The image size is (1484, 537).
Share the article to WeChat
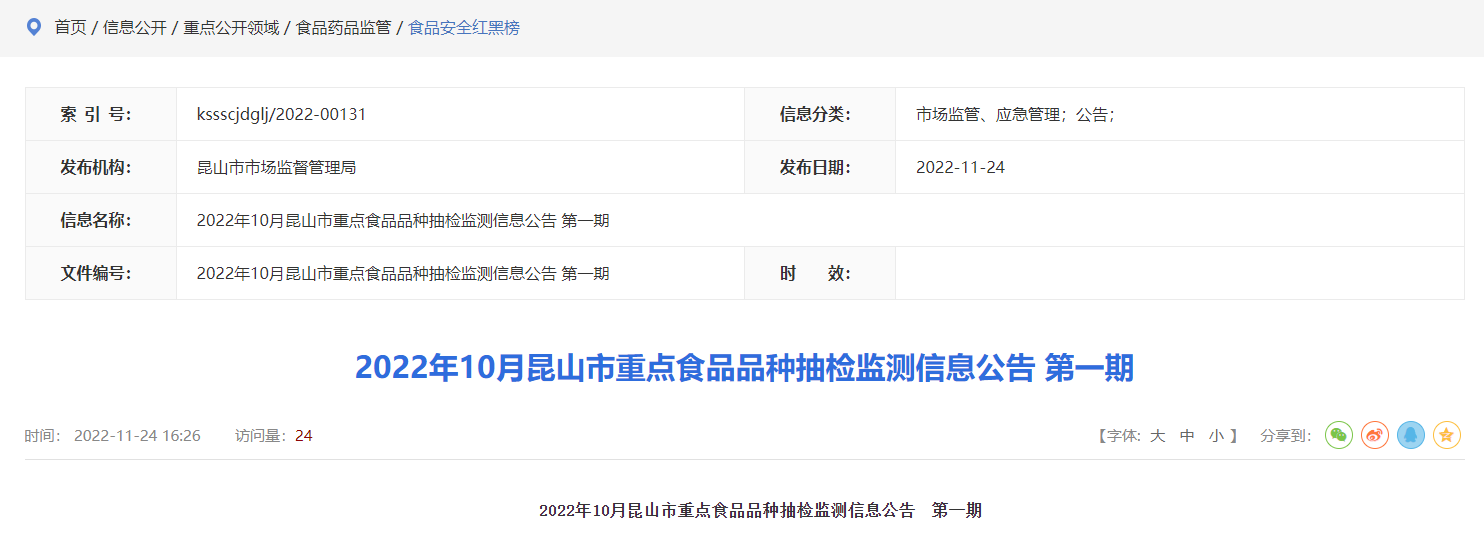[1339, 435]
